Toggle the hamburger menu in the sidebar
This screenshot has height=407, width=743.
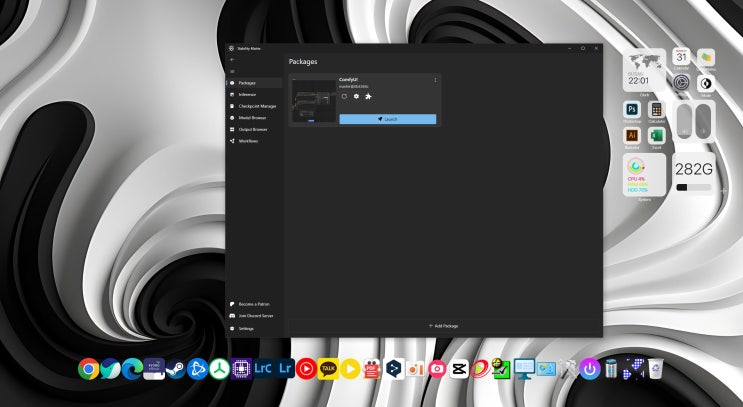tap(232, 72)
